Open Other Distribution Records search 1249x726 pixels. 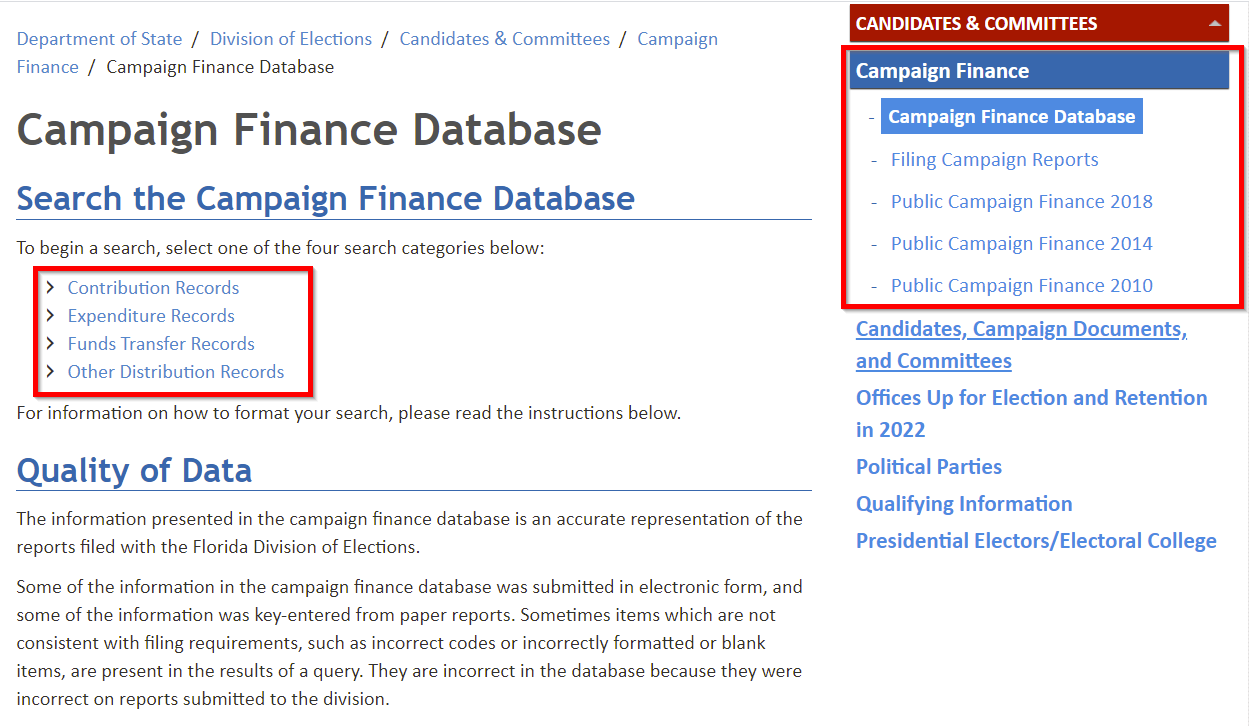coord(176,372)
